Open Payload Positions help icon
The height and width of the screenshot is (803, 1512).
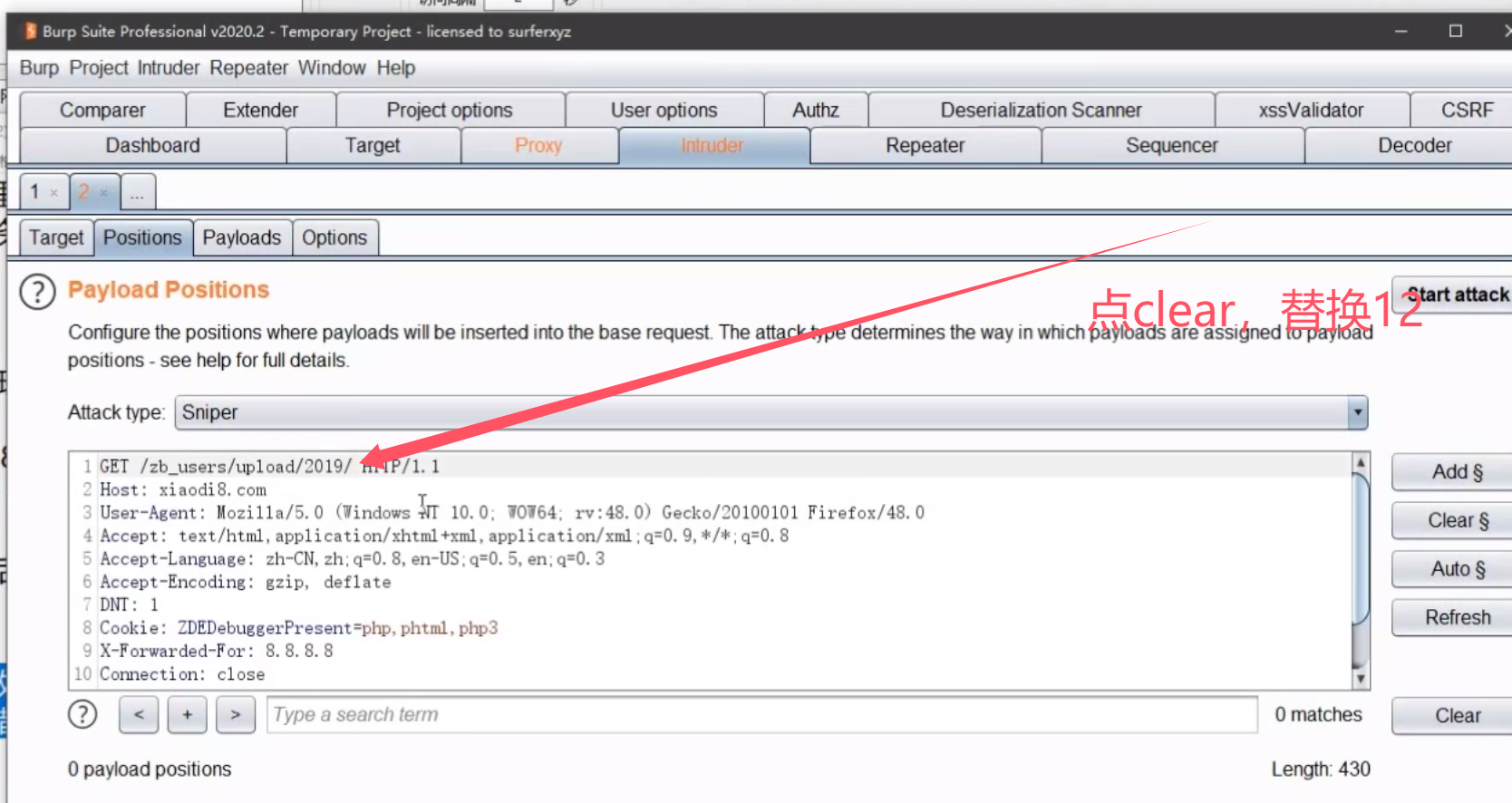37,293
